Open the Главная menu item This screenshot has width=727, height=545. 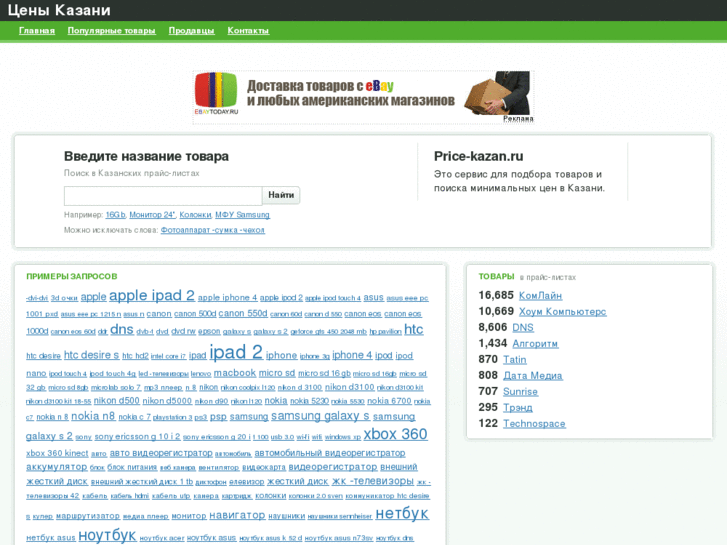pyautogui.click(x=37, y=31)
